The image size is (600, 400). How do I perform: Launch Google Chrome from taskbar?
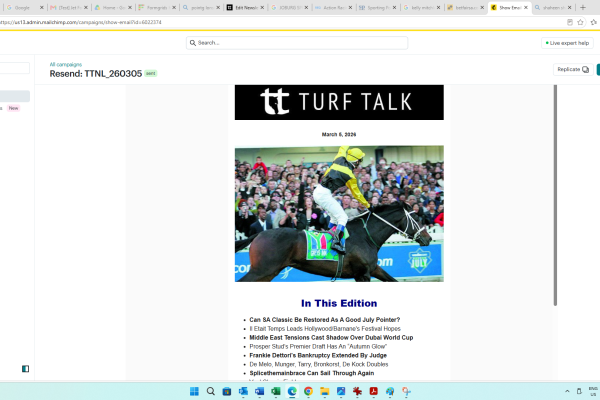point(308,391)
